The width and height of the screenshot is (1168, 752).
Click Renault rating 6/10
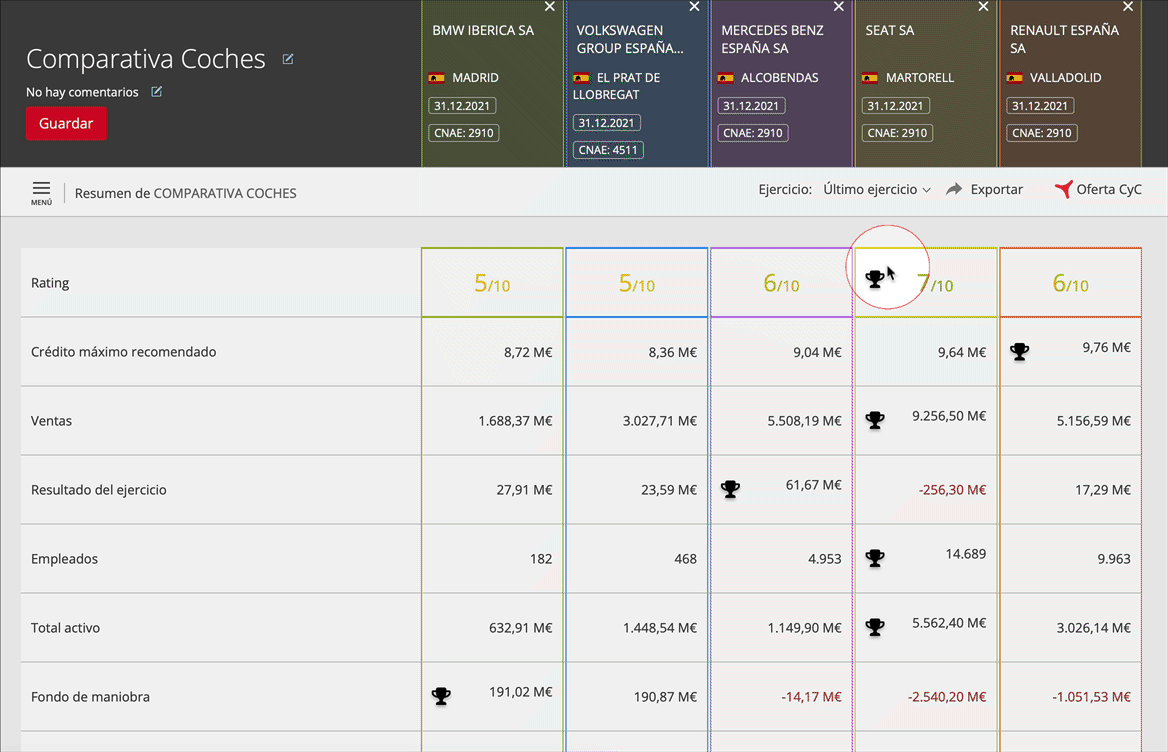pos(1070,284)
